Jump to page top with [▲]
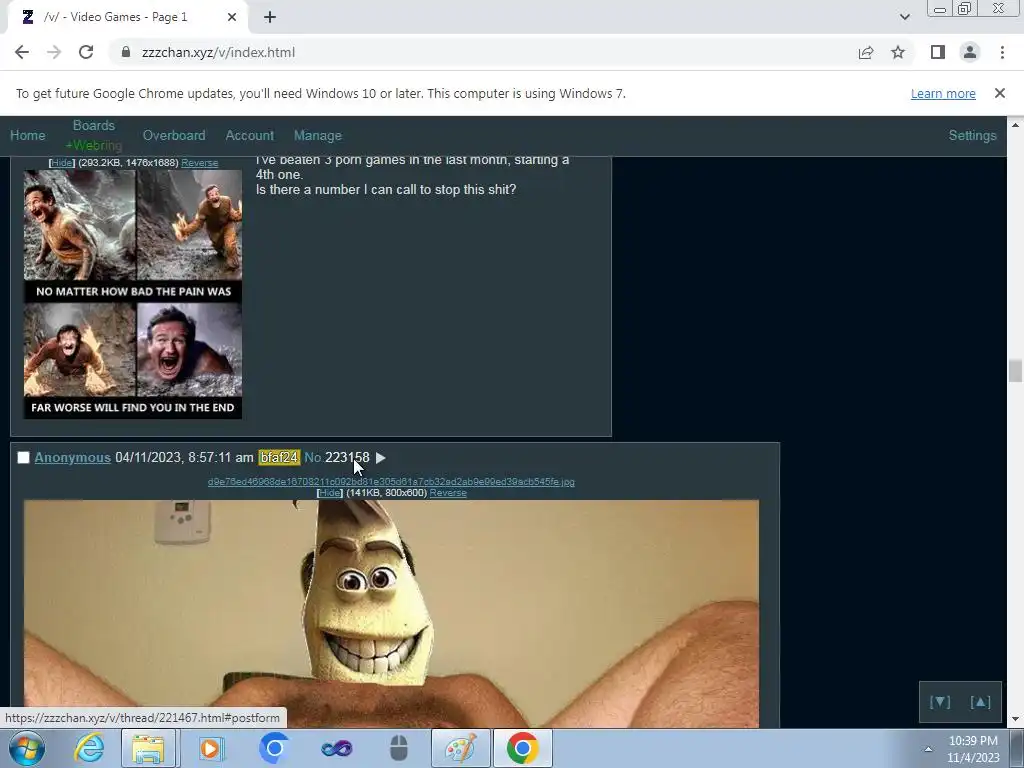Image resolution: width=1024 pixels, height=768 pixels. (x=980, y=702)
